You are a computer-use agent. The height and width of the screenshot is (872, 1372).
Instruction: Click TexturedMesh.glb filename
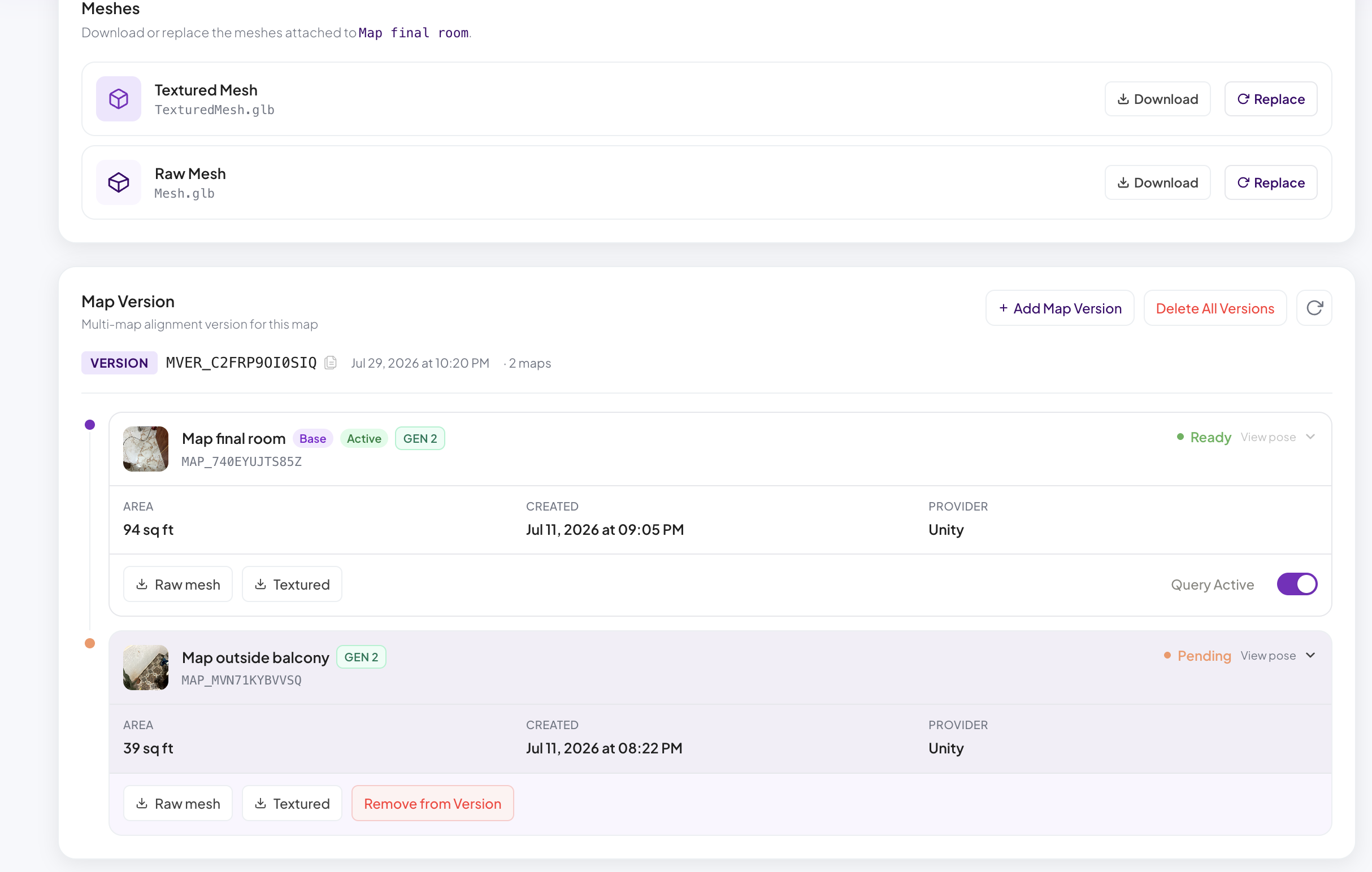[214, 110]
